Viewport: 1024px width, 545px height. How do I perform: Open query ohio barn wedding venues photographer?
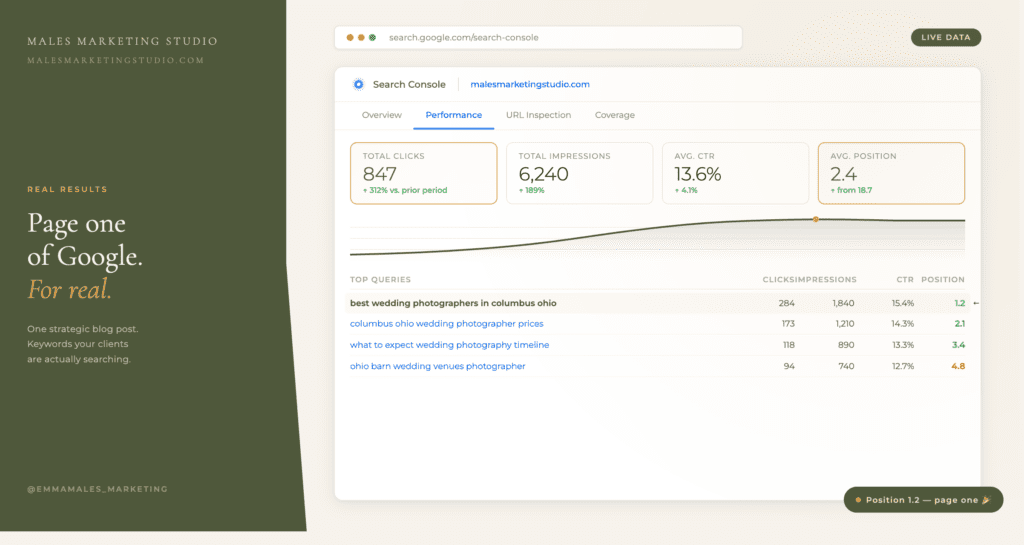pos(437,366)
